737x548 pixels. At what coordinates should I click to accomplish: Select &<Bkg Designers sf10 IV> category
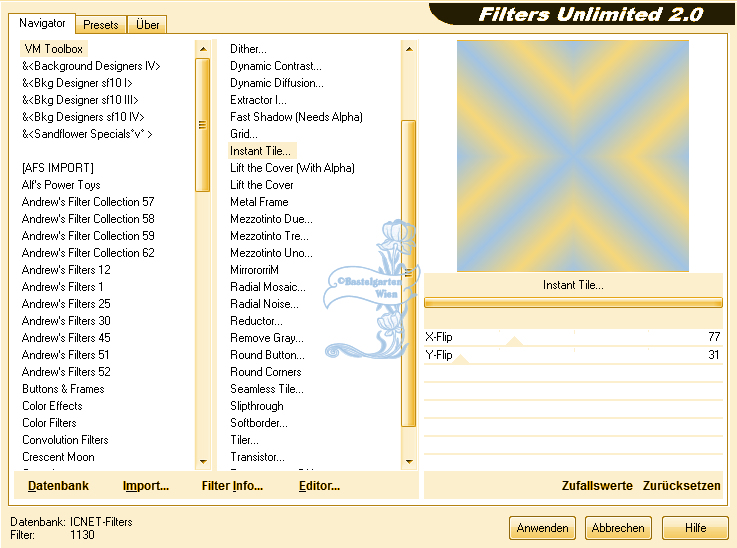tap(83, 117)
